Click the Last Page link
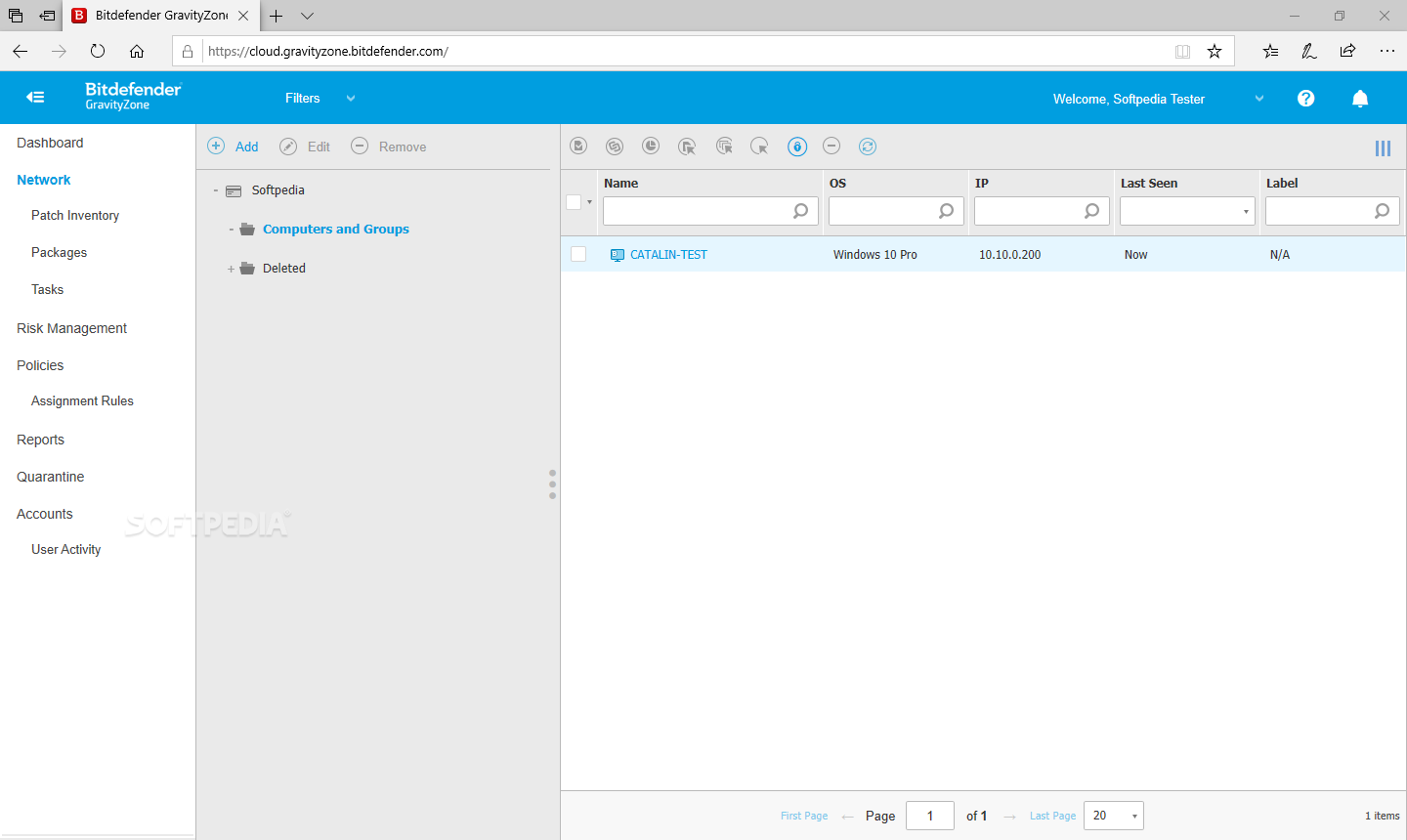1407x840 pixels. [x=1052, y=816]
